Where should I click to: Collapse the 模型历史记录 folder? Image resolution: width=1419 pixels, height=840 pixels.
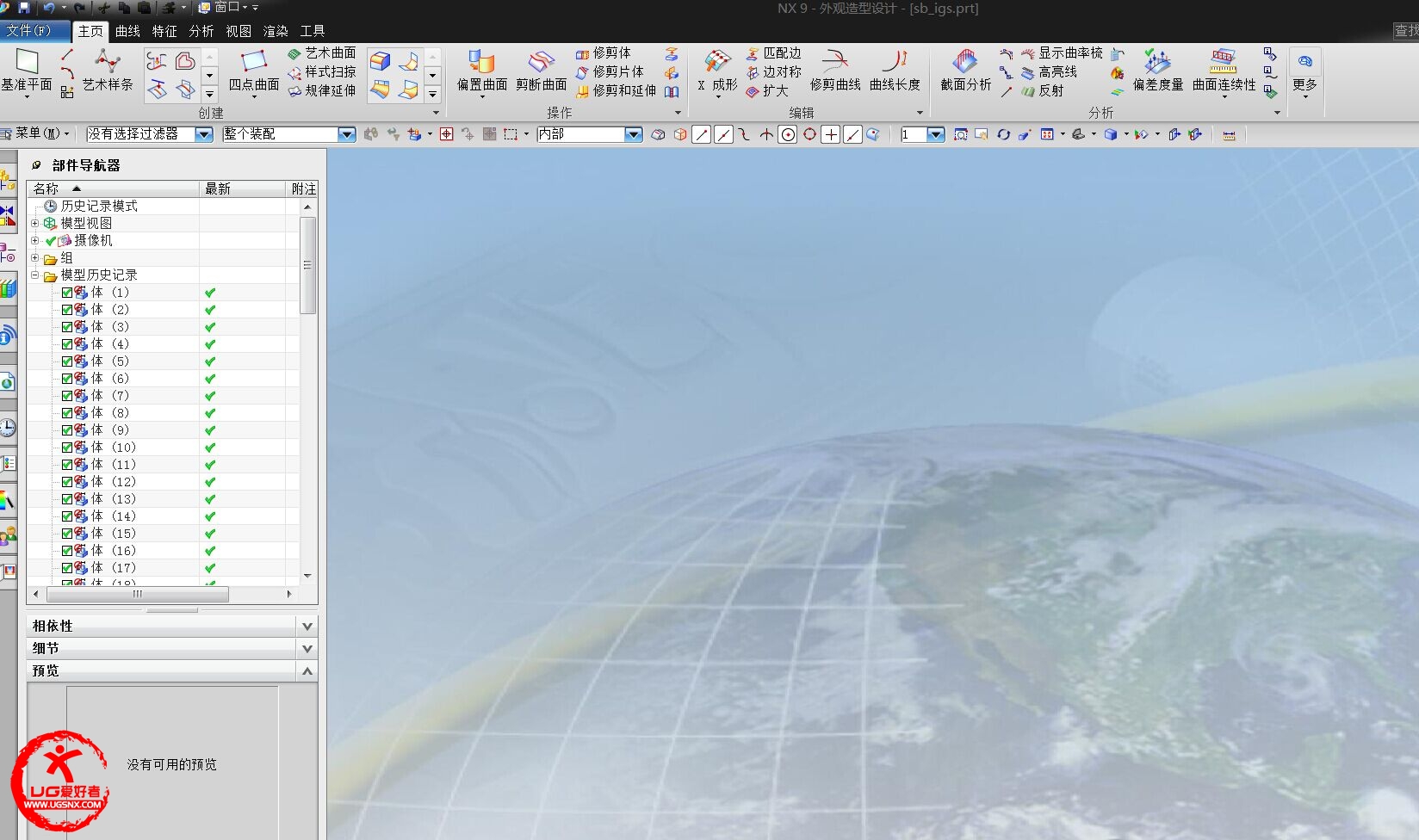(x=34, y=275)
